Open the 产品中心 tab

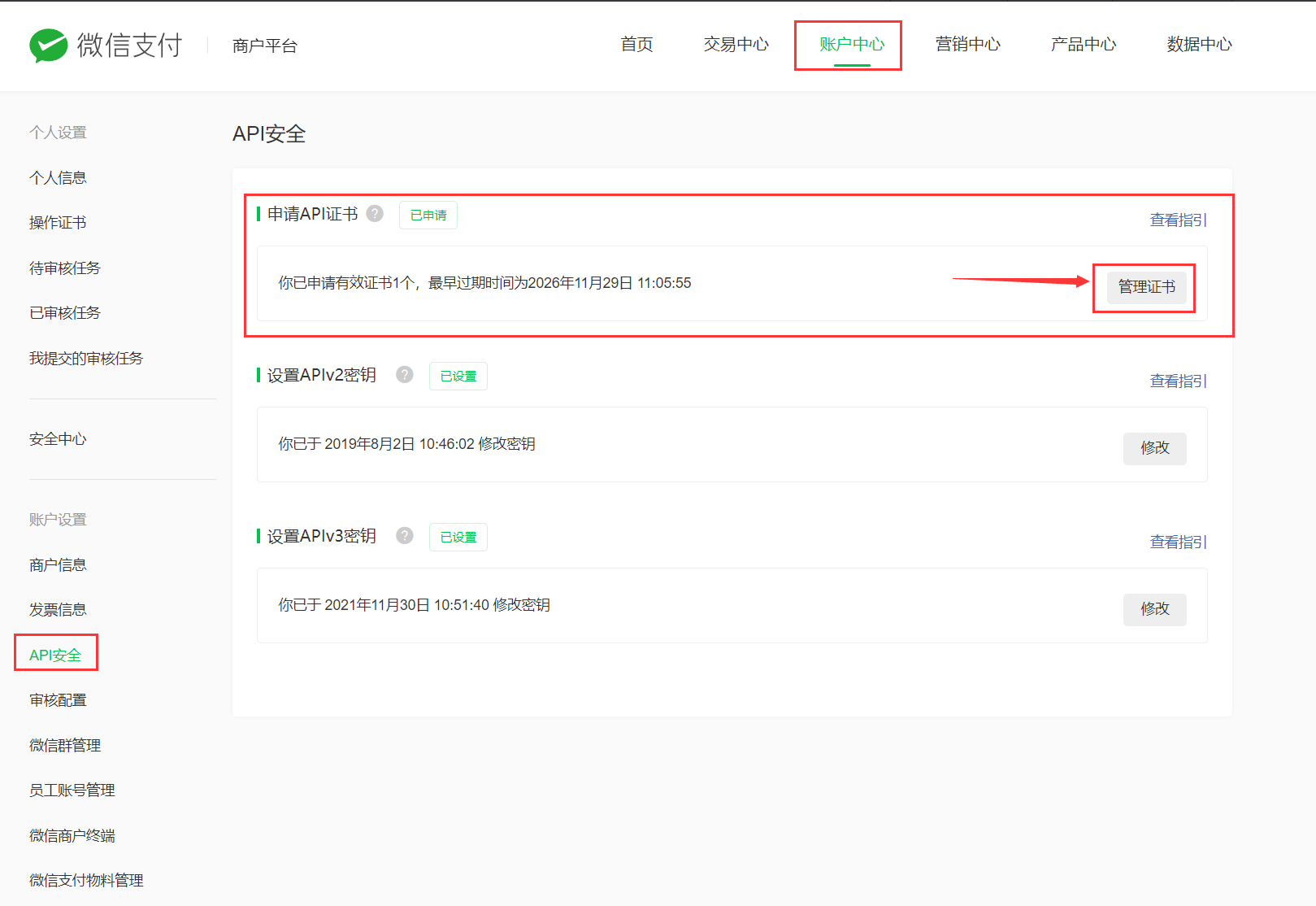click(1084, 45)
